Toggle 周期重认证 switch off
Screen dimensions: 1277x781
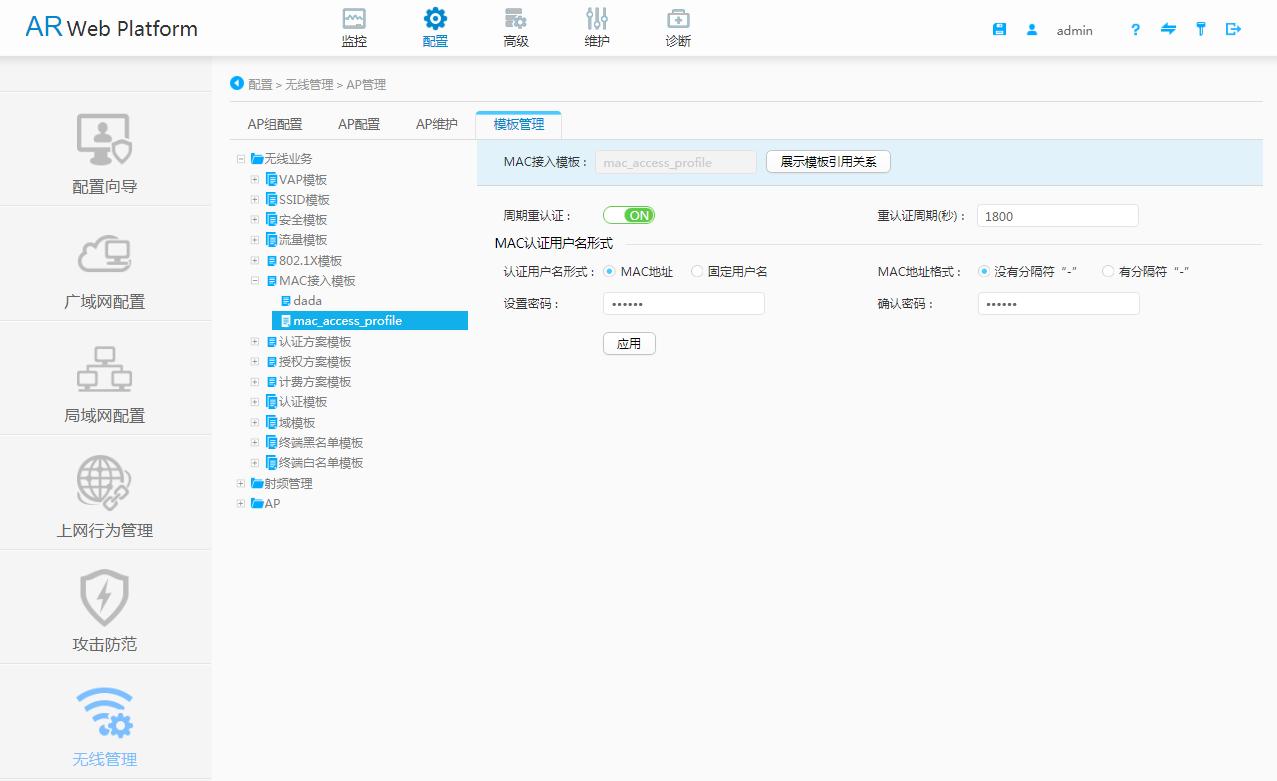click(x=628, y=215)
